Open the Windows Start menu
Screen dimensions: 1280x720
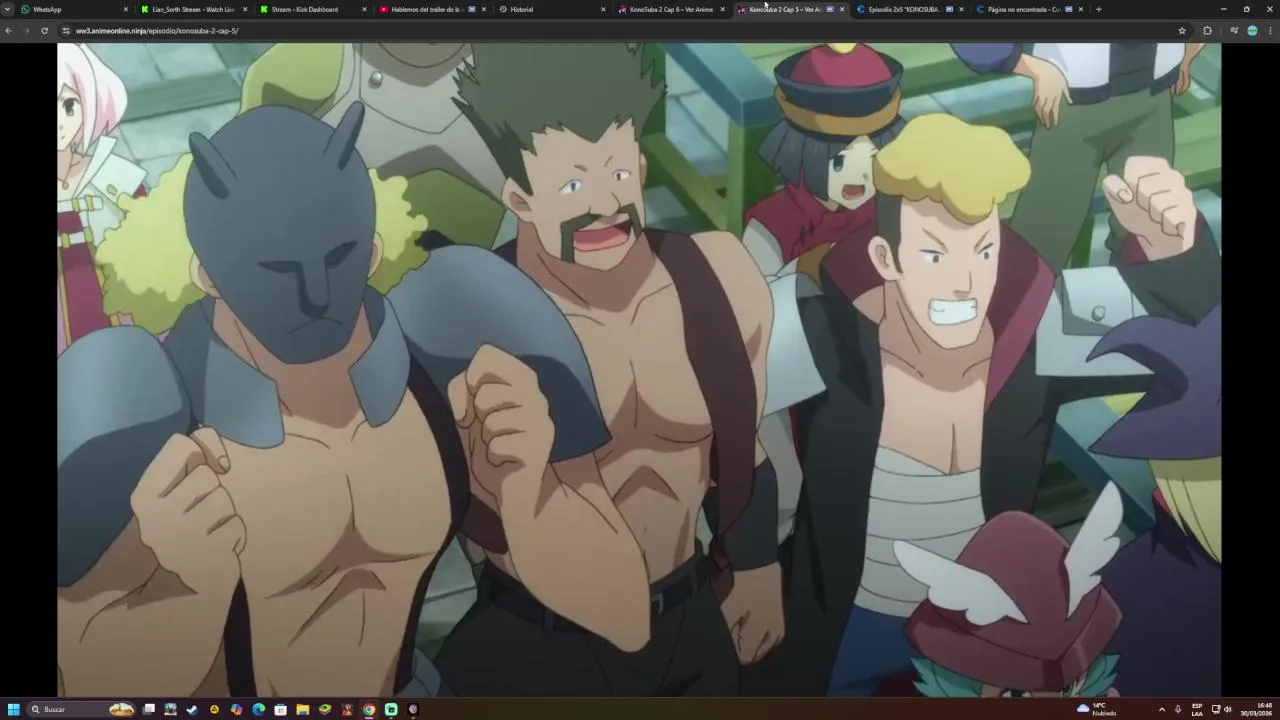14,709
